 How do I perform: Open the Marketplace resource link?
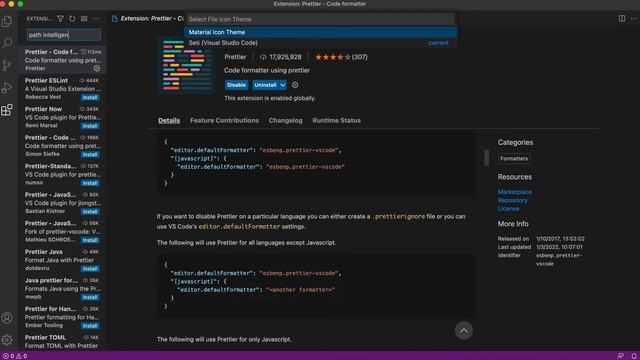coord(514,192)
